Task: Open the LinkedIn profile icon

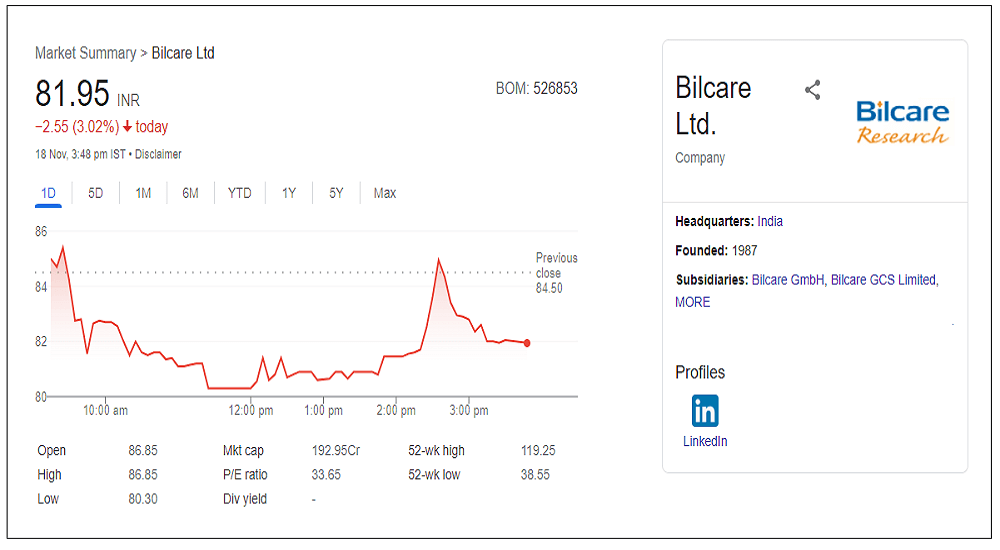Action: pos(705,410)
